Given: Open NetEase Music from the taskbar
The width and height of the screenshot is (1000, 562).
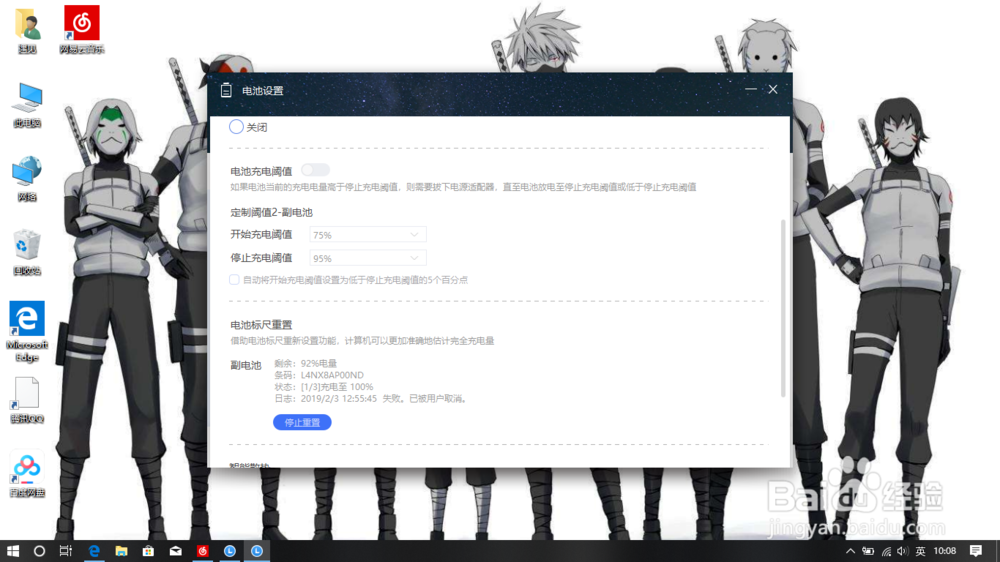Looking at the screenshot, I should 203,551.
